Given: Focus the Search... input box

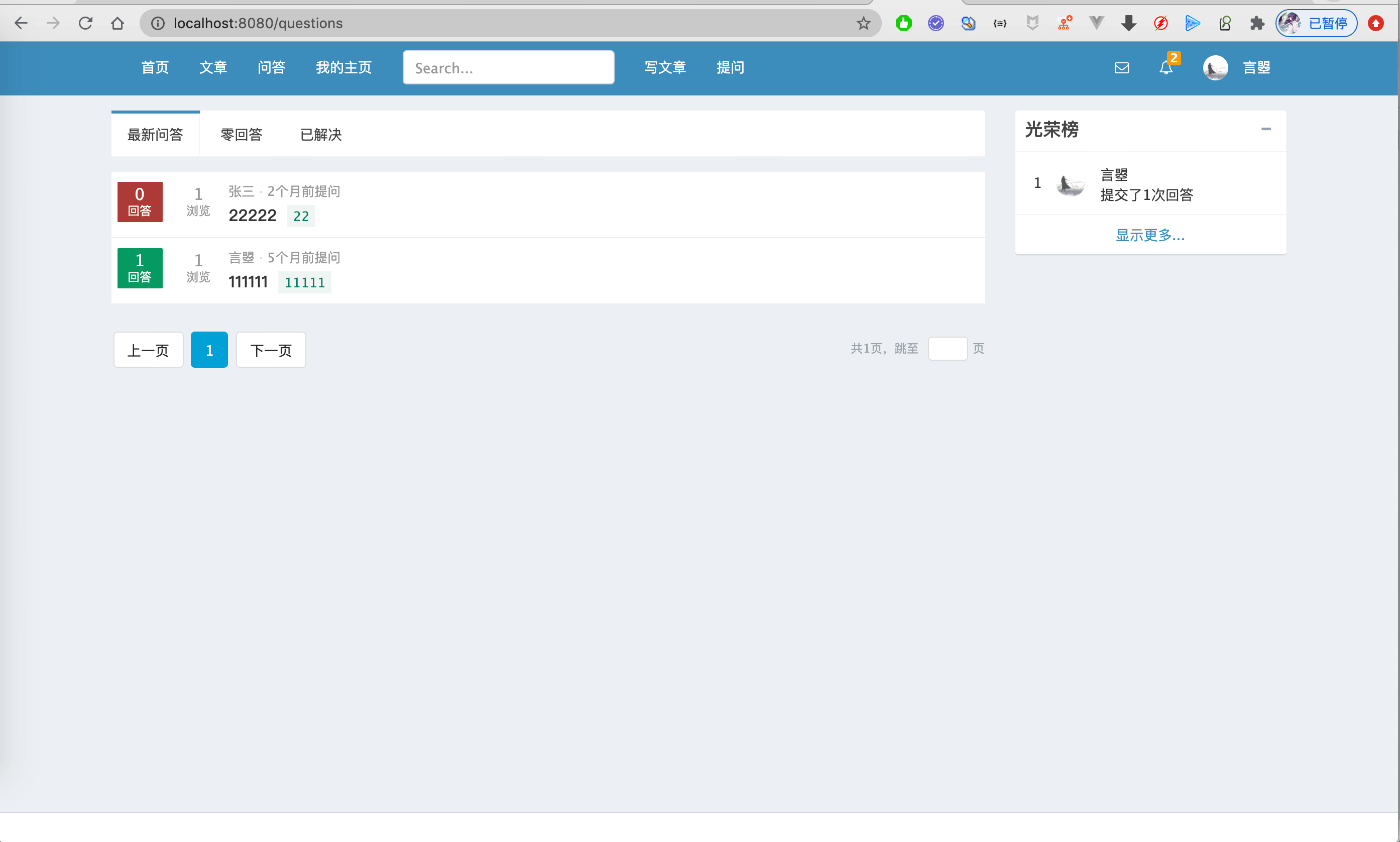Looking at the screenshot, I should [x=508, y=68].
